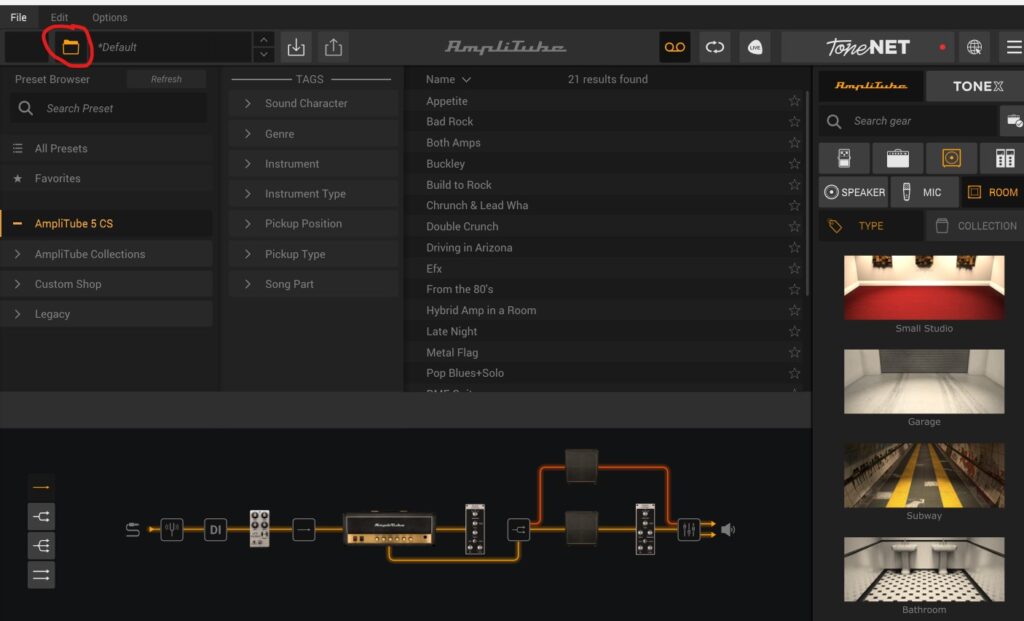Open the Edit menu
Screen dimensions: 1024x621
coord(60,17)
